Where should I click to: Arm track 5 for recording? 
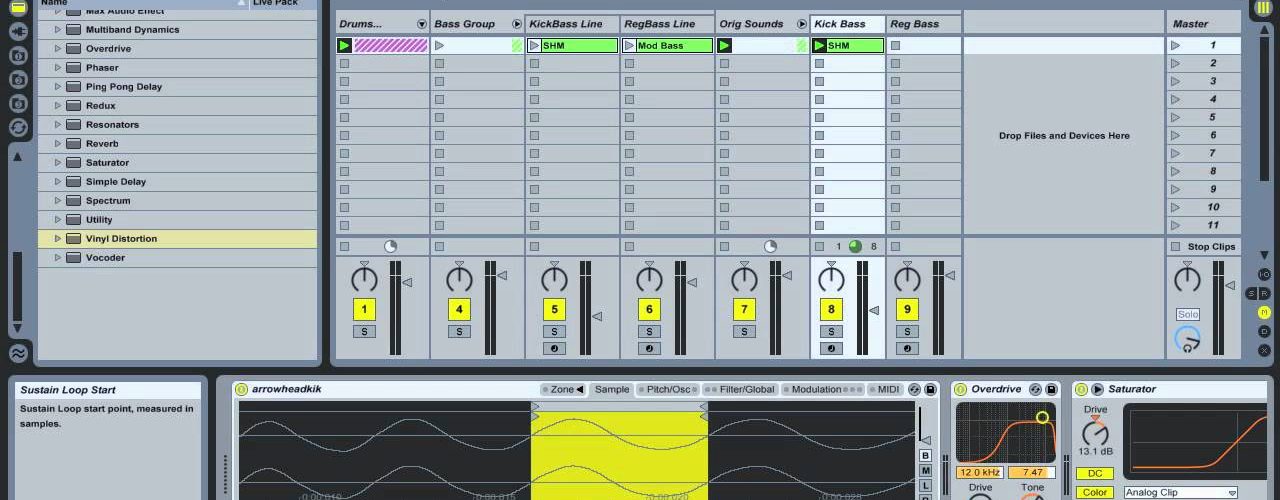(x=554, y=349)
